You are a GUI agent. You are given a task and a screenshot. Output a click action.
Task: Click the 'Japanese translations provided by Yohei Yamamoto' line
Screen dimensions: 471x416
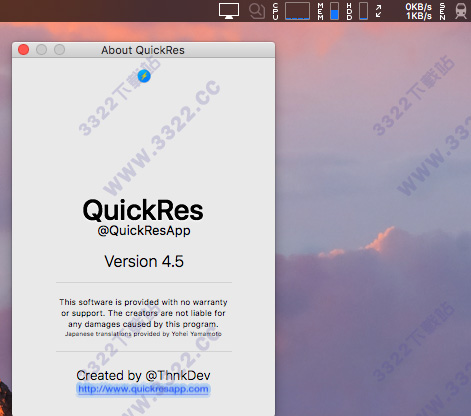(x=143, y=334)
